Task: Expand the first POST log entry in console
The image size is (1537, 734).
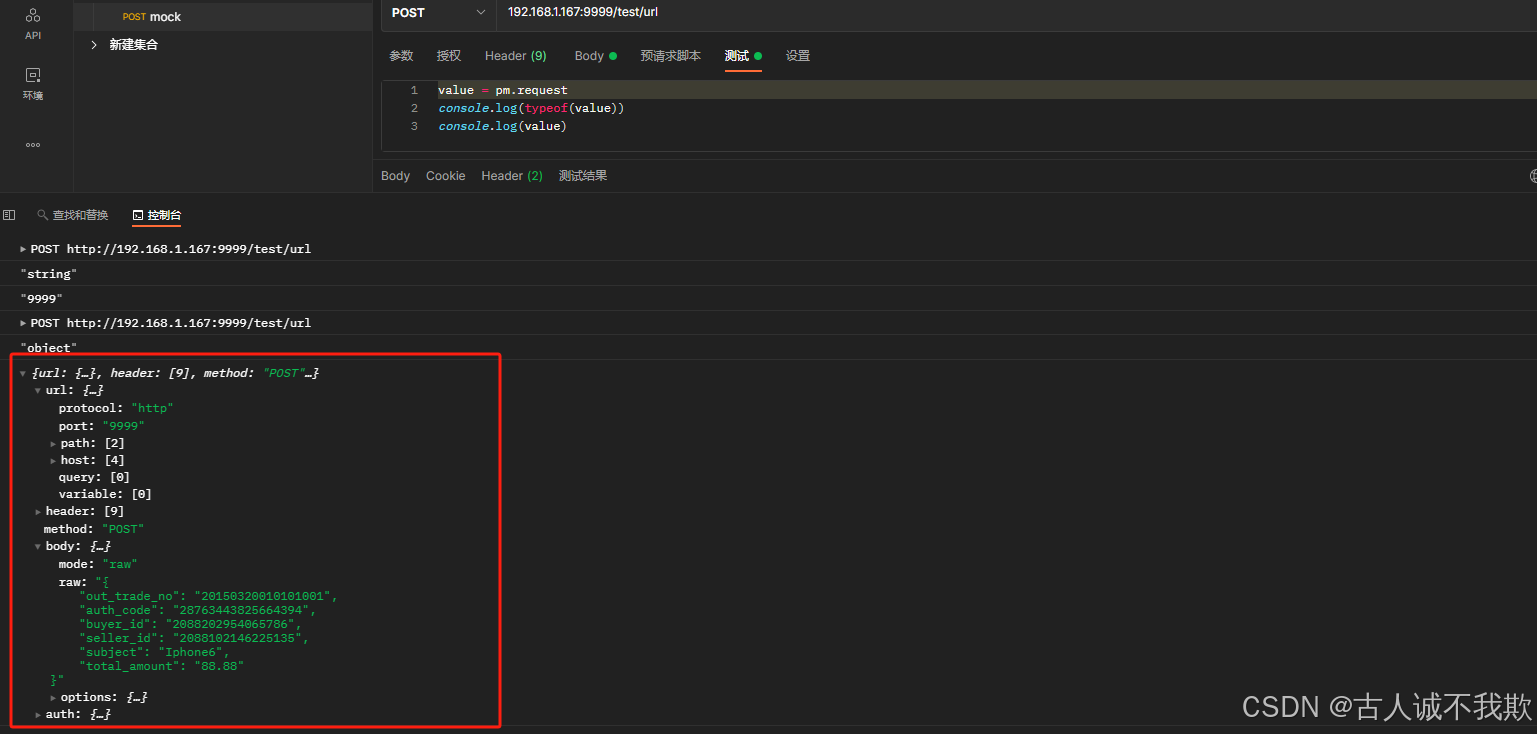Action: pos(23,249)
